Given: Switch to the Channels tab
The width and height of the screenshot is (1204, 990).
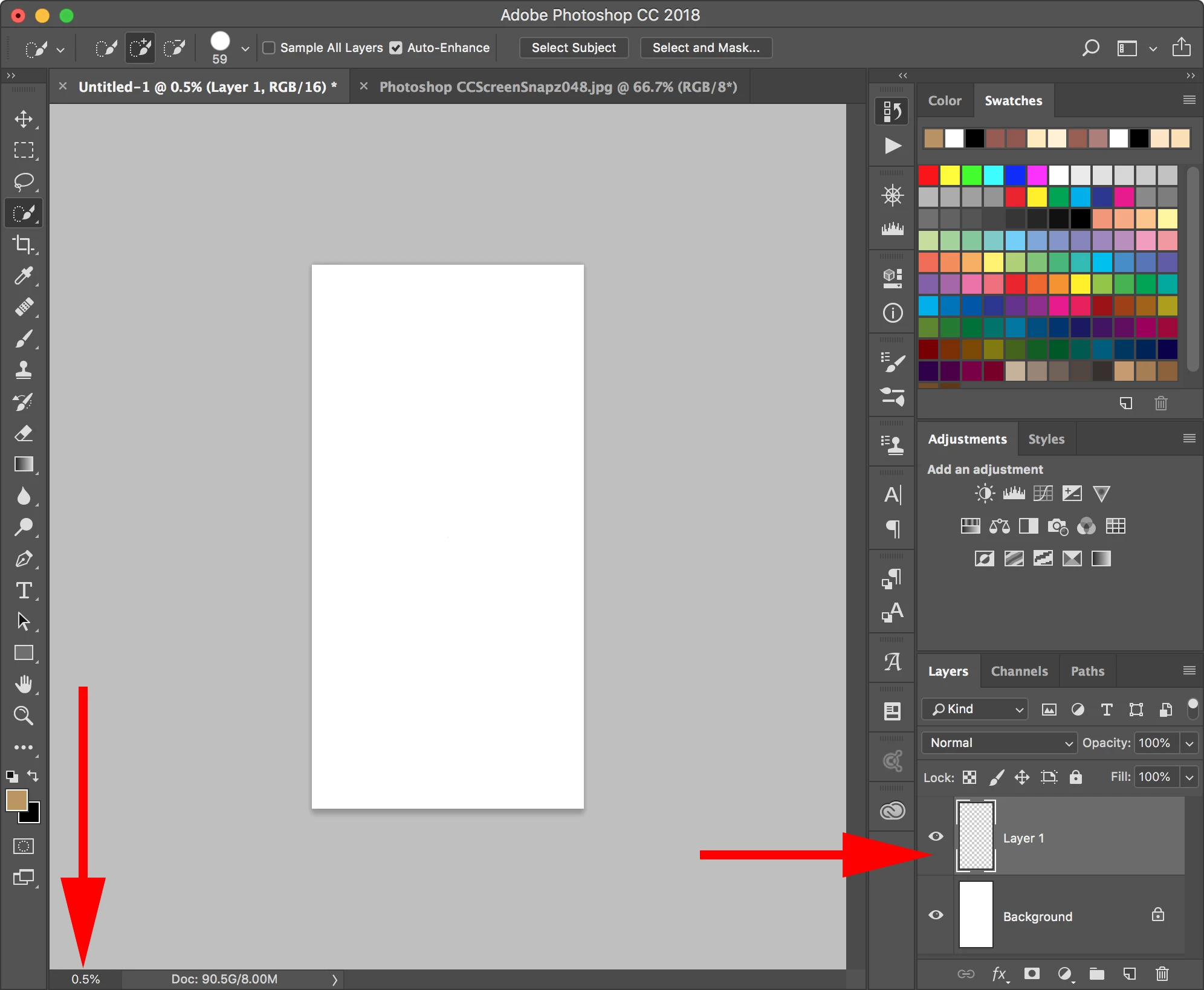Looking at the screenshot, I should pyautogui.click(x=1019, y=671).
